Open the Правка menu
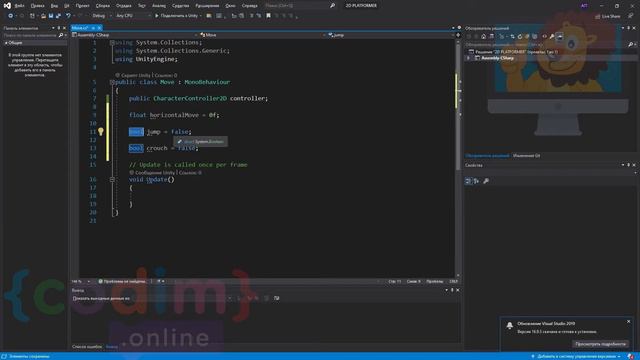This screenshot has width=640, height=360. pyautogui.click(x=37, y=6)
